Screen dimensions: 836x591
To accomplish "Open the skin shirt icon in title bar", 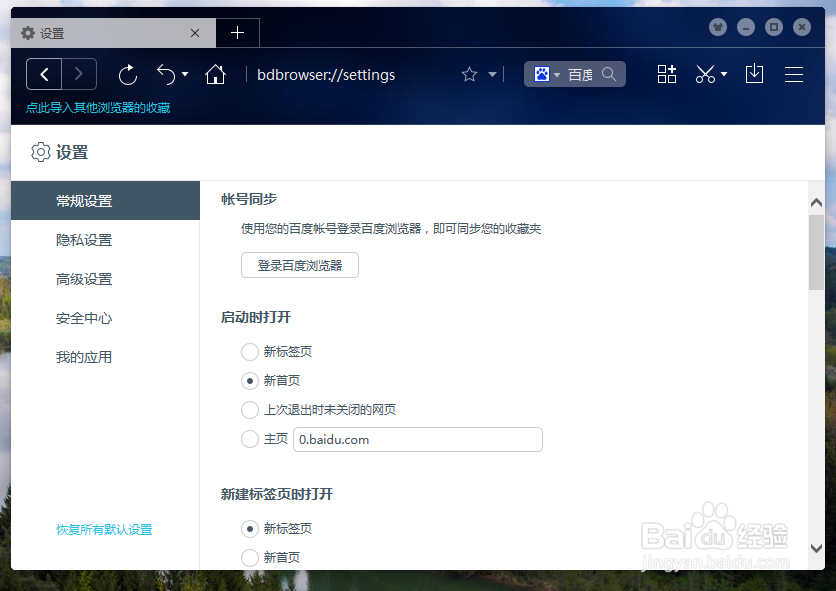I will (x=718, y=27).
